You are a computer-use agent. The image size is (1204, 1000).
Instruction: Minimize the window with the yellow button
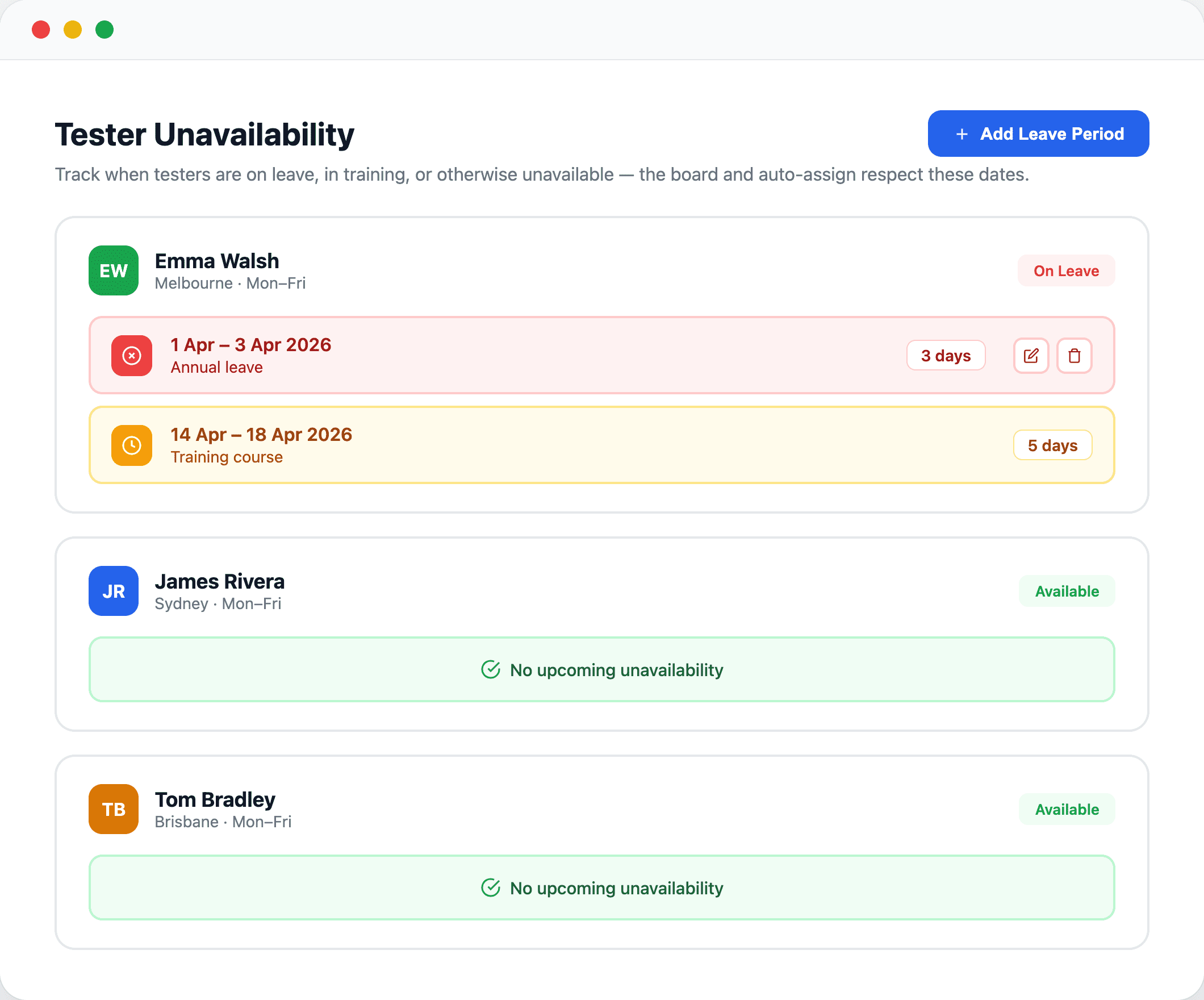[73, 29]
